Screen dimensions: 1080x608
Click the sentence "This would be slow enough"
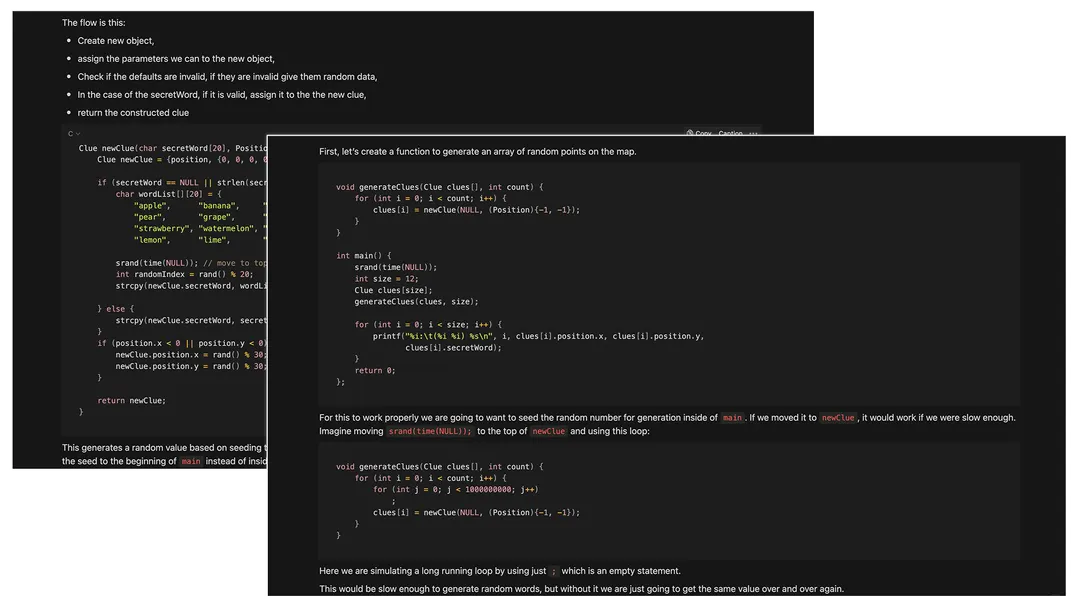(x=581, y=589)
